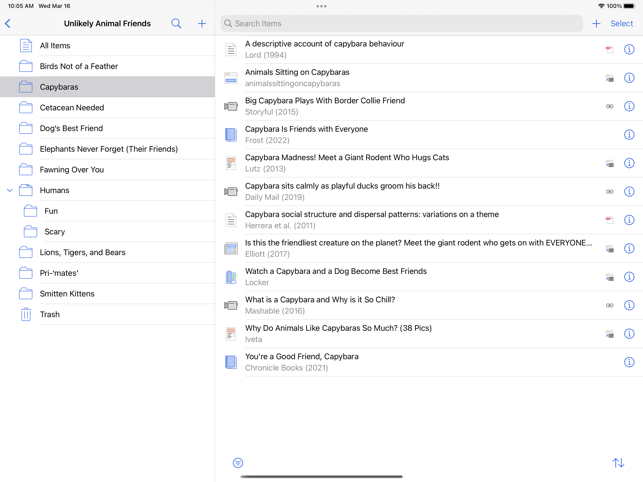The width and height of the screenshot is (643, 482).
Task: Collapse the Humans collection
Action: (10, 190)
